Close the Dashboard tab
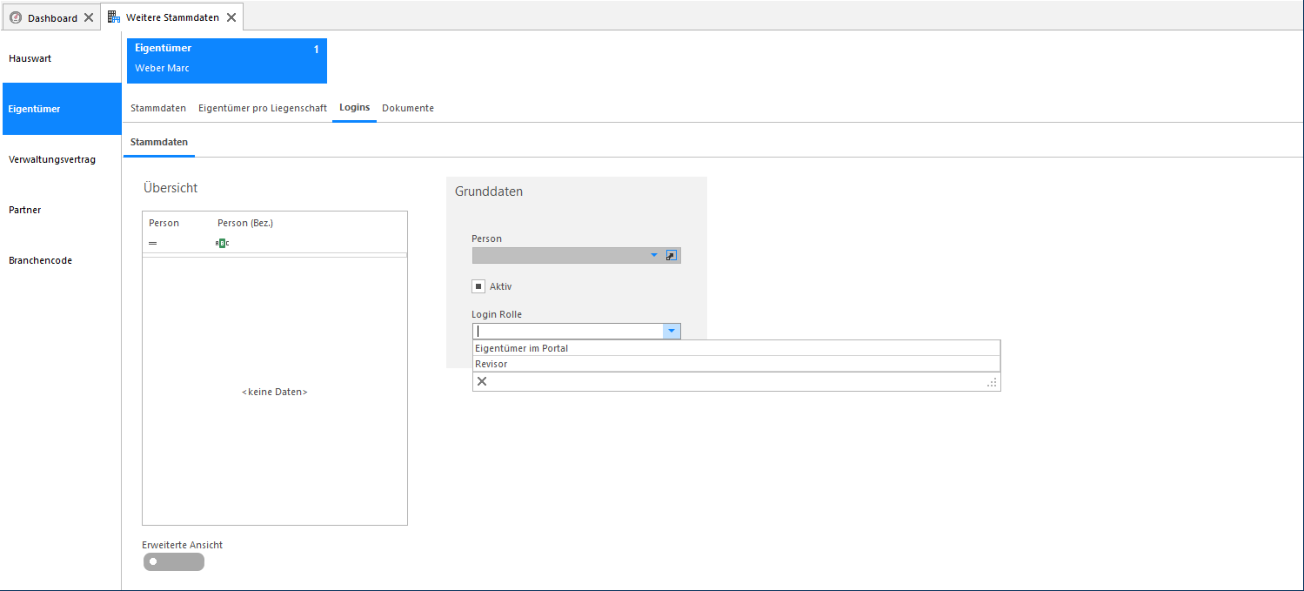Image resolution: width=1304 pixels, height=591 pixels. click(89, 18)
